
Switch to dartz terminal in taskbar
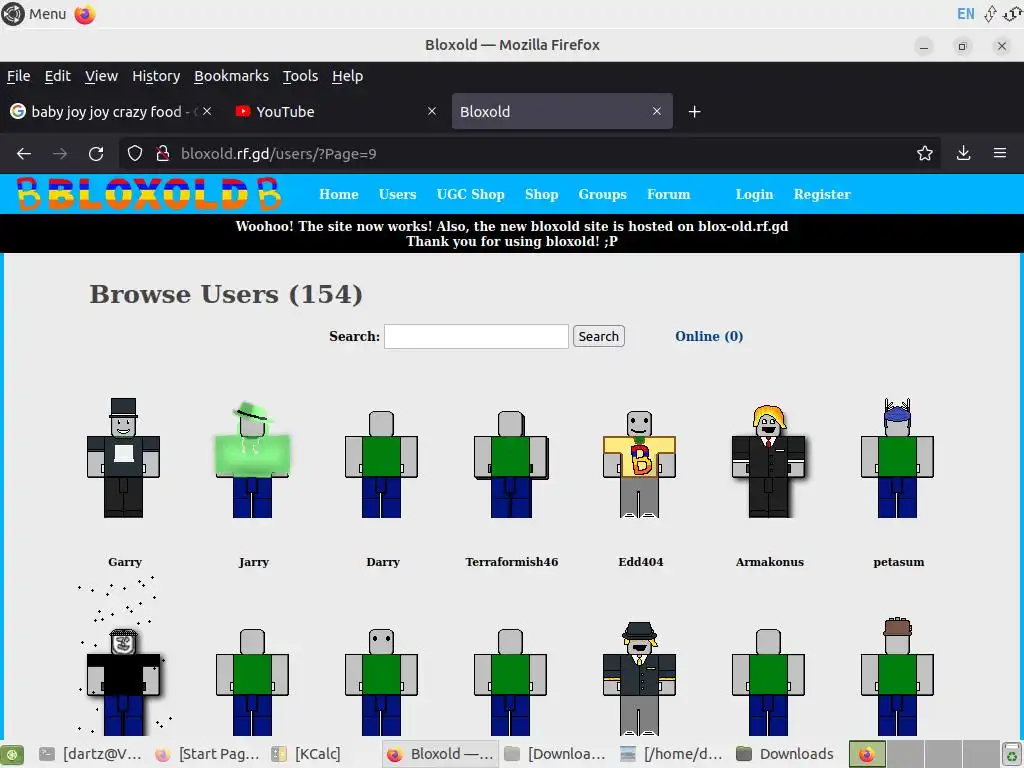click(x=91, y=754)
